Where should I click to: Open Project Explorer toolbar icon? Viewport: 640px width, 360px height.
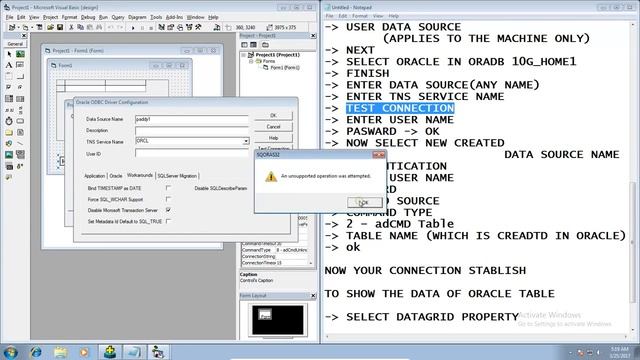pos(162,27)
